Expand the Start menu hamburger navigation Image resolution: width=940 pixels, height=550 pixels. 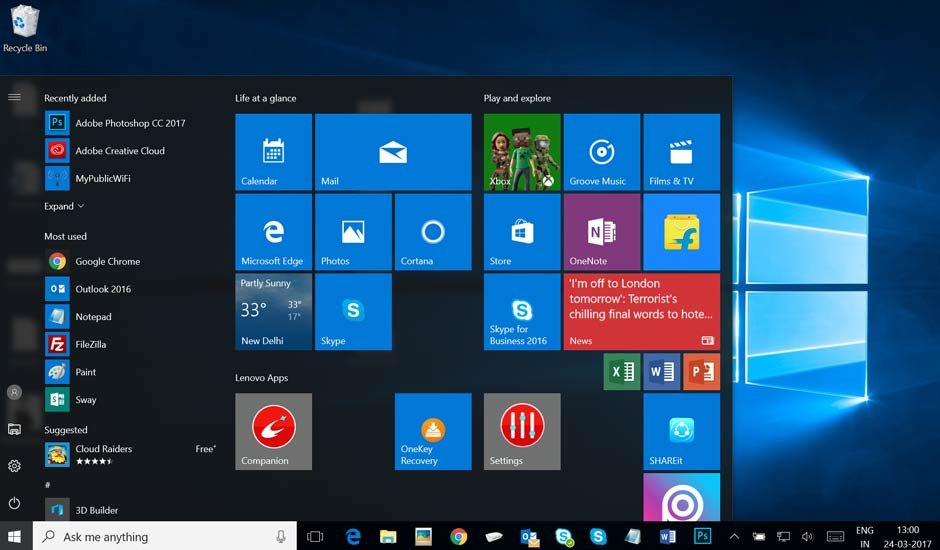14,97
